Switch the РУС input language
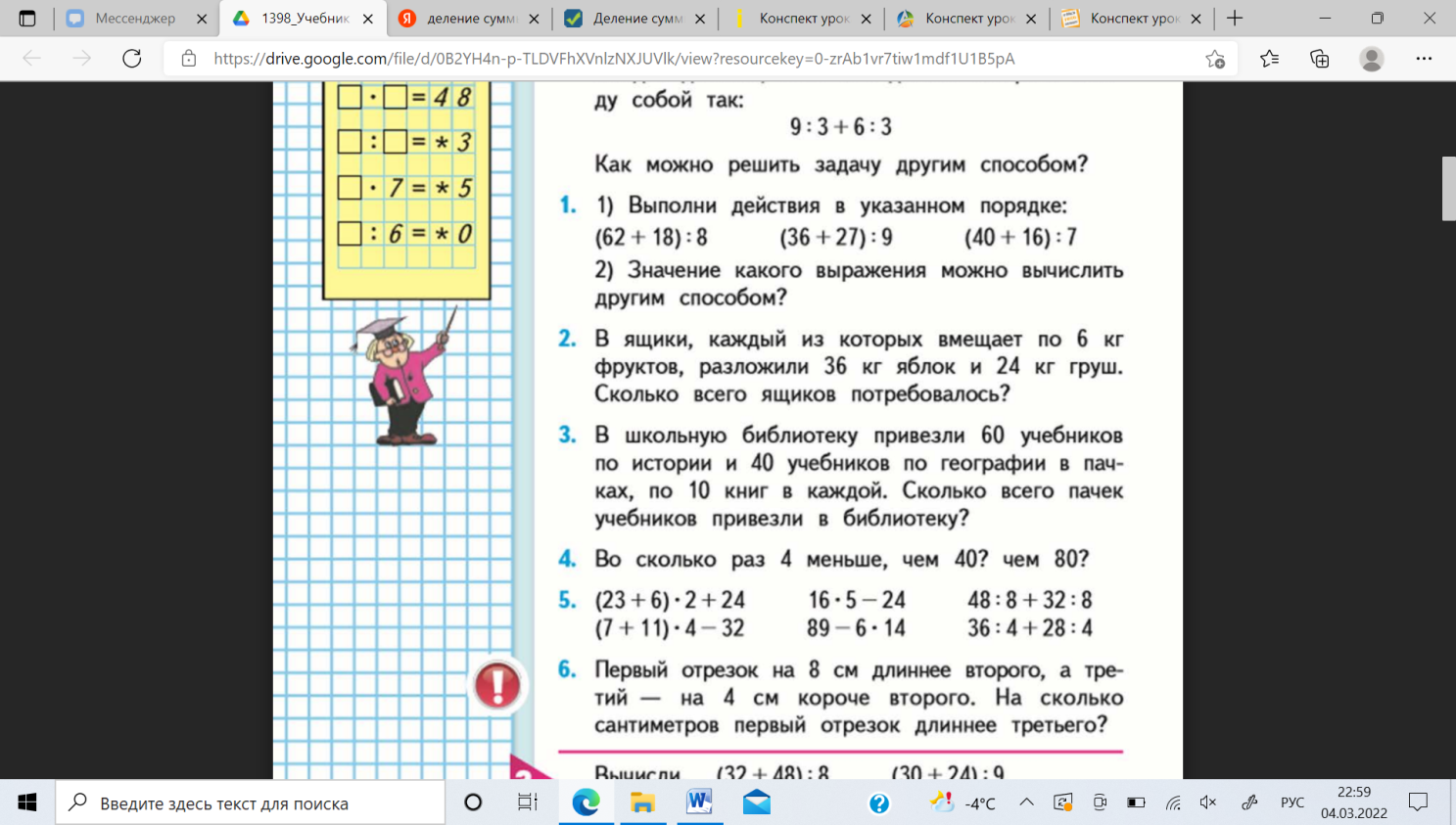The image size is (1456, 825). click(x=1292, y=802)
